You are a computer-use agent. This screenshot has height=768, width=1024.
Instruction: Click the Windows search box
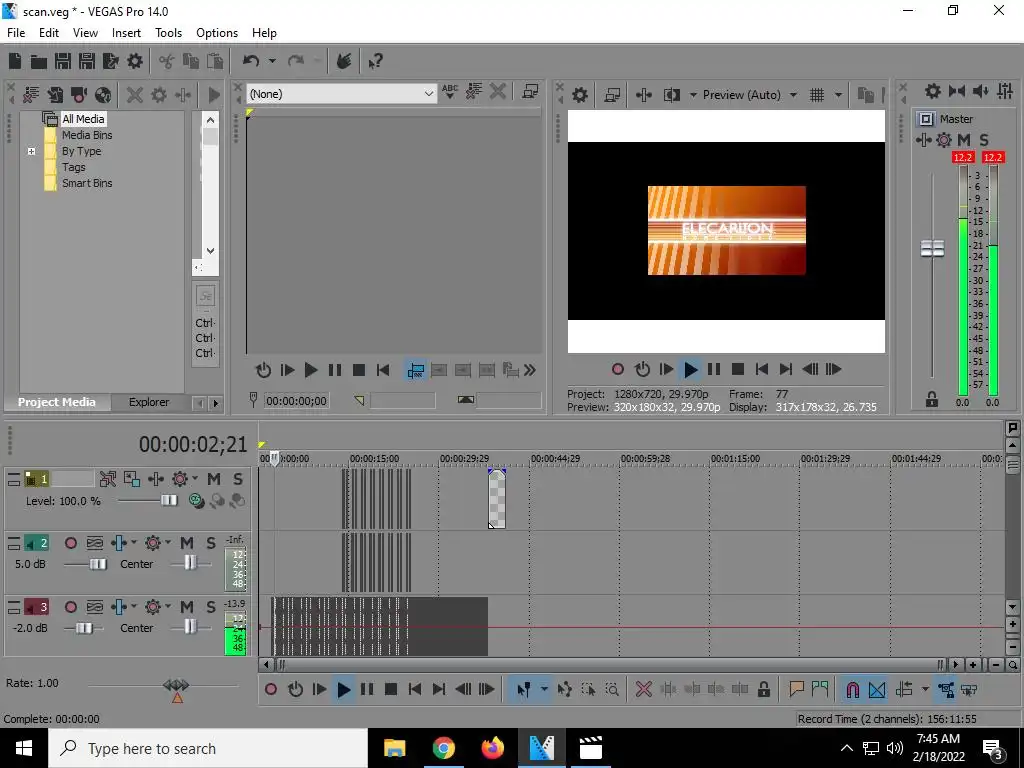click(208, 748)
